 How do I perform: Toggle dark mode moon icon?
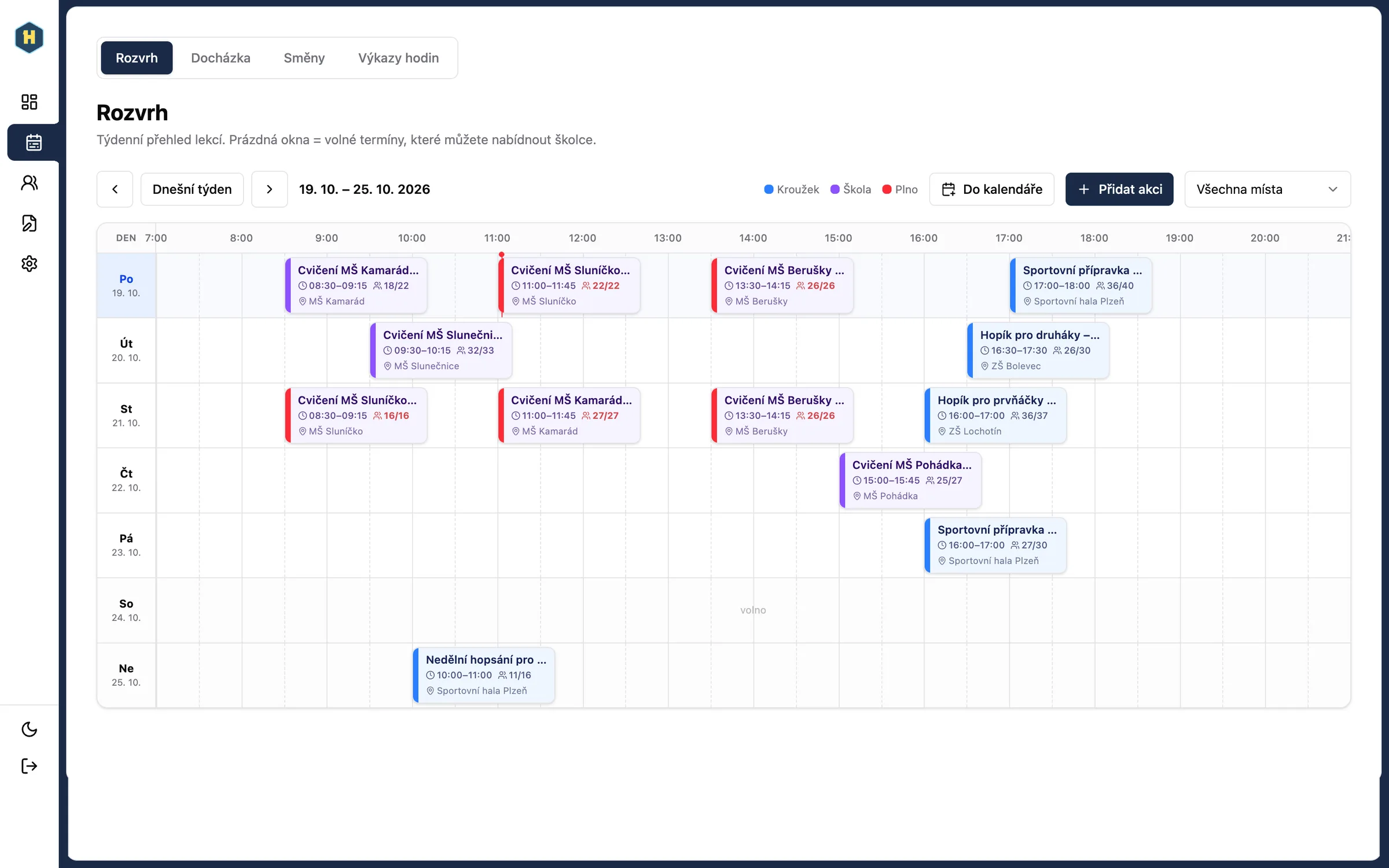tap(29, 729)
